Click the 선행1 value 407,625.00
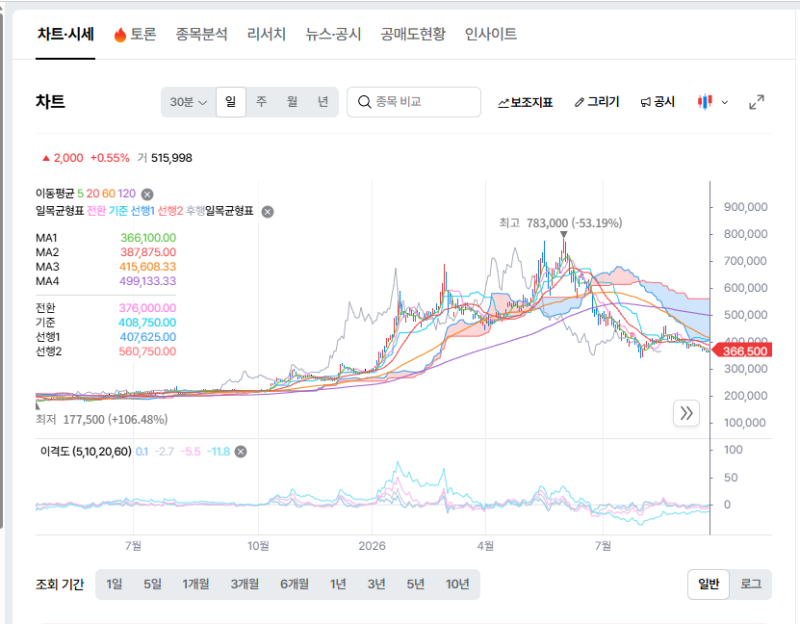Screen dimensions: 800x624 tap(148, 337)
